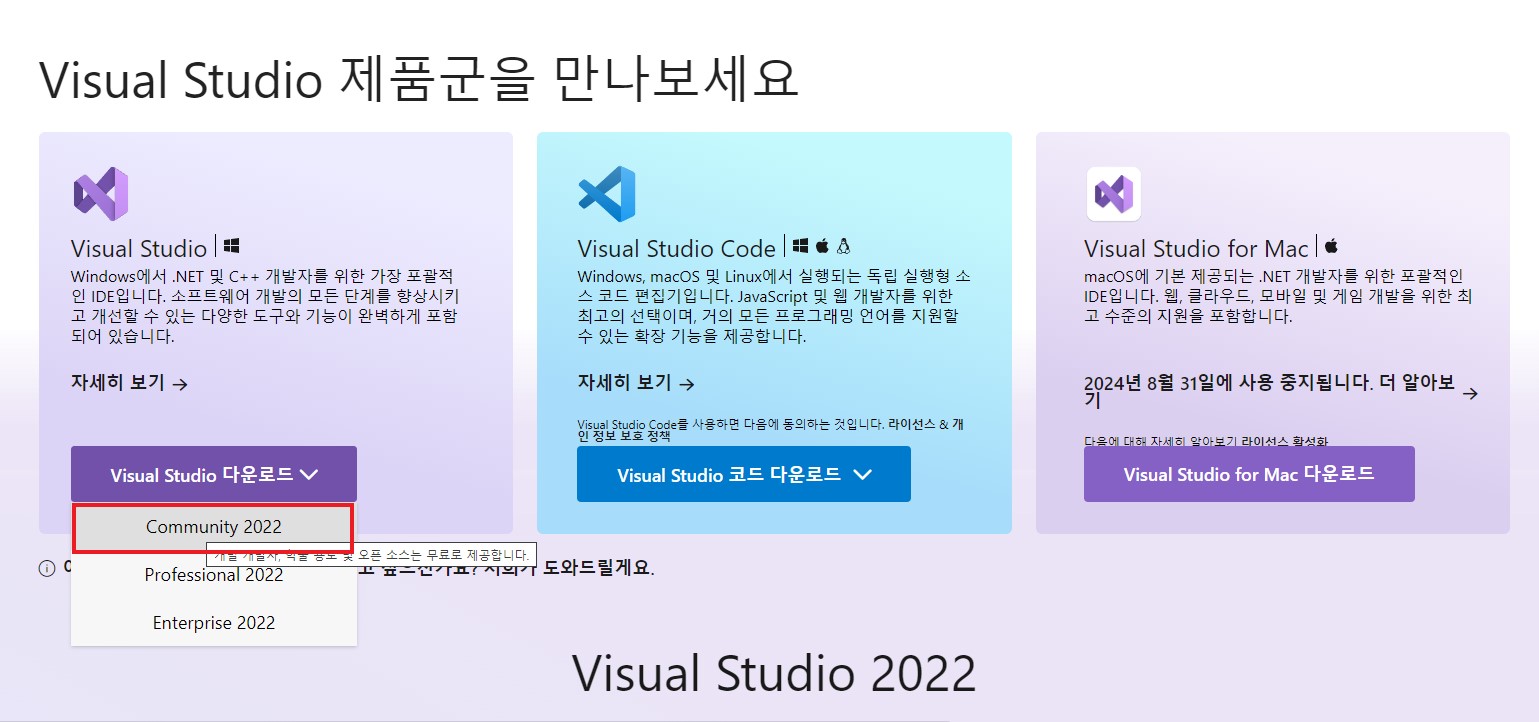
Task: Click the Apple icon next to the Visual Studio Code title
Action: (823, 245)
